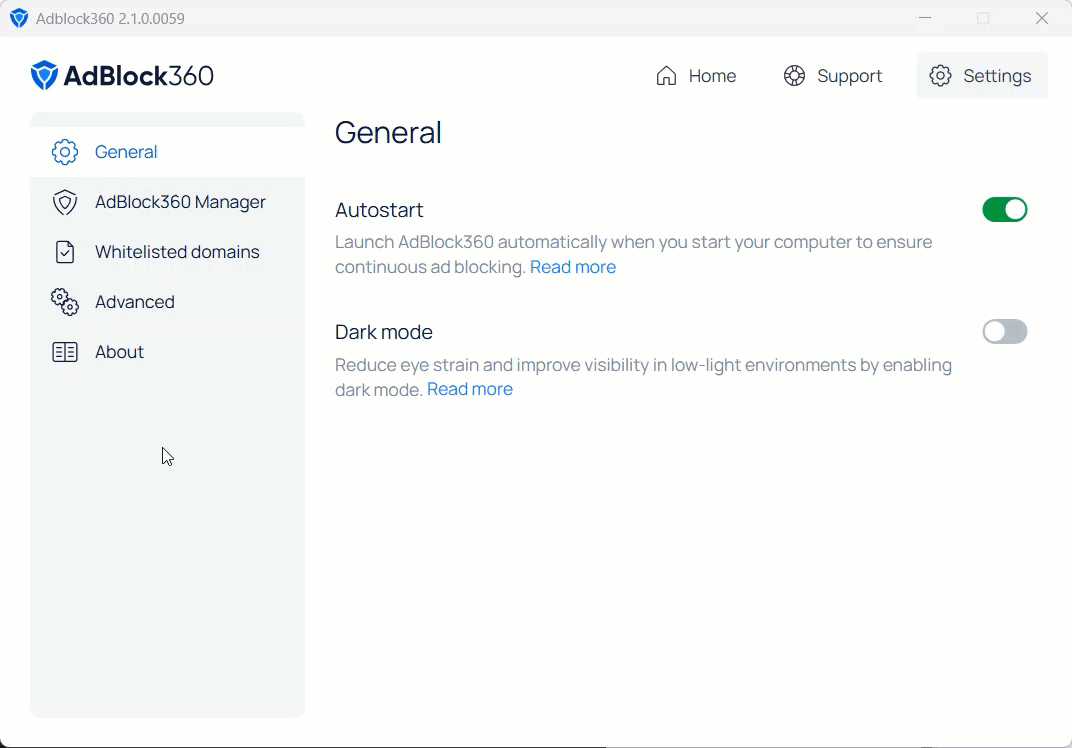The width and height of the screenshot is (1072, 748).
Task: Click the AdBlock360 wordmark text
Action: tap(139, 76)
